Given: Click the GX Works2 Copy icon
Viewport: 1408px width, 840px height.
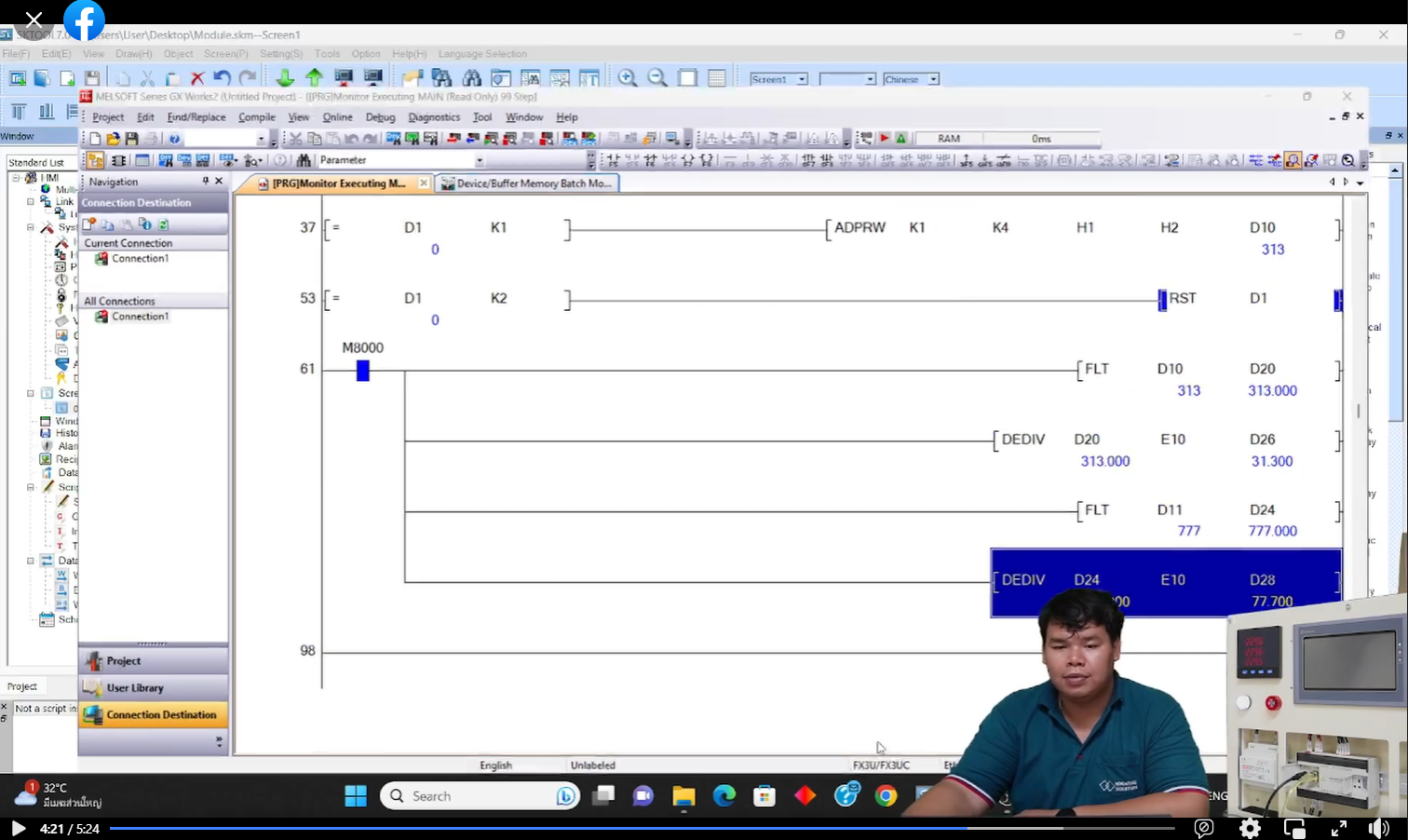Looking at the screenshot, I should pos(315,139).
